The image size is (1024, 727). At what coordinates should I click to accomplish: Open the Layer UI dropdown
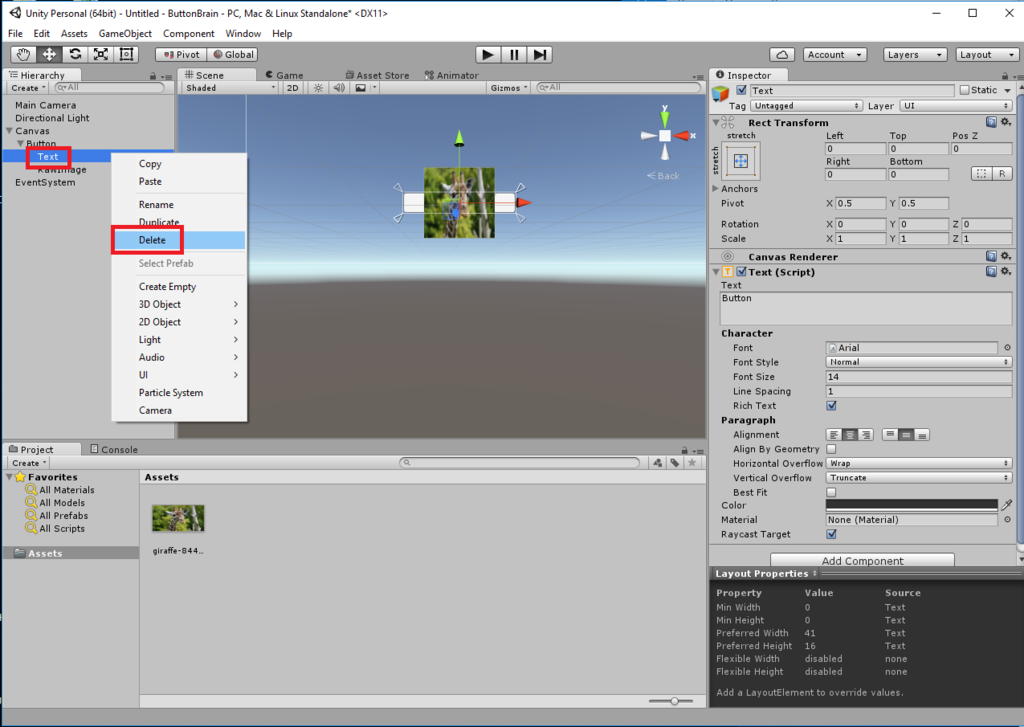pos(956,106)
